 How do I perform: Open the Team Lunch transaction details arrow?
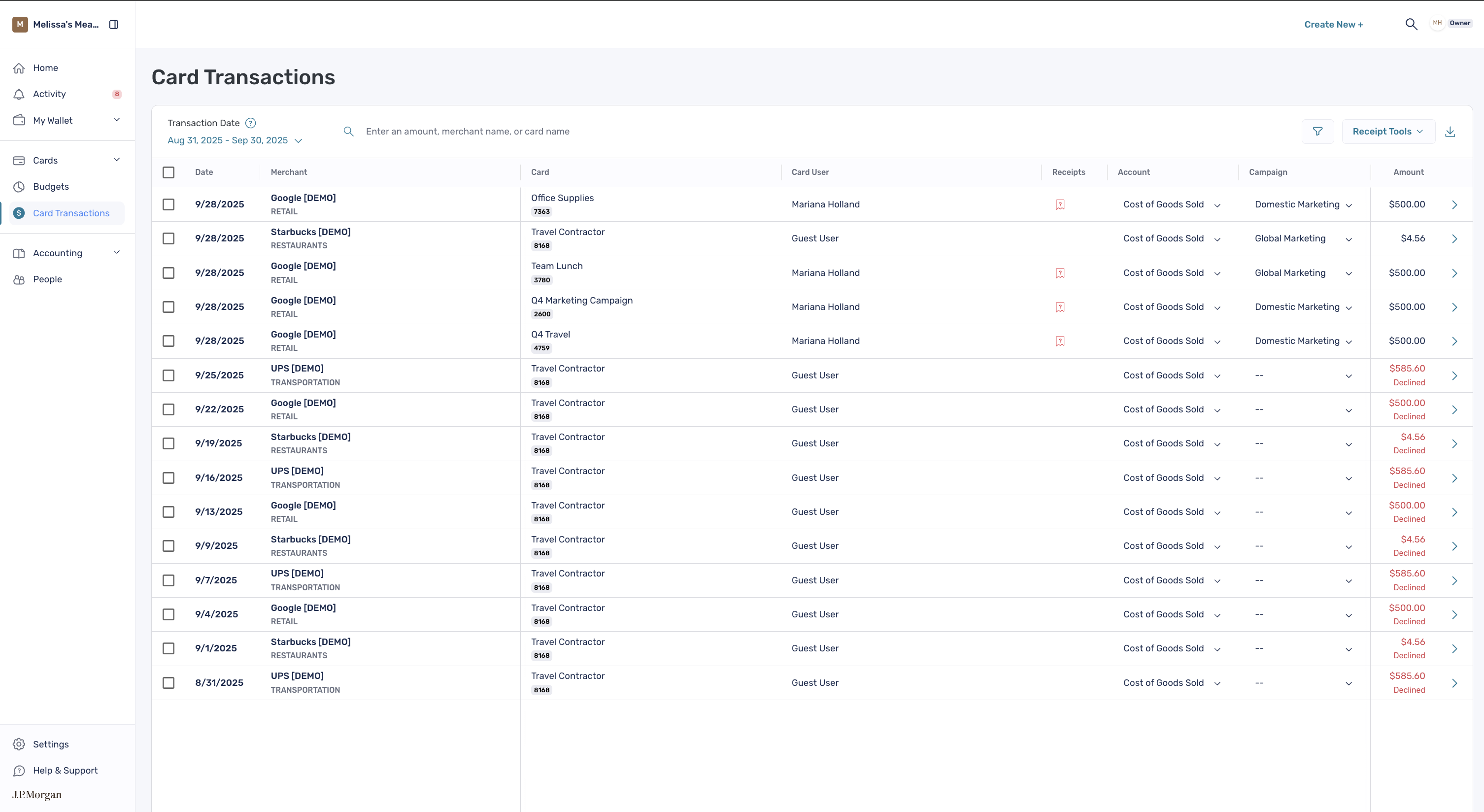pos(1454,273)
